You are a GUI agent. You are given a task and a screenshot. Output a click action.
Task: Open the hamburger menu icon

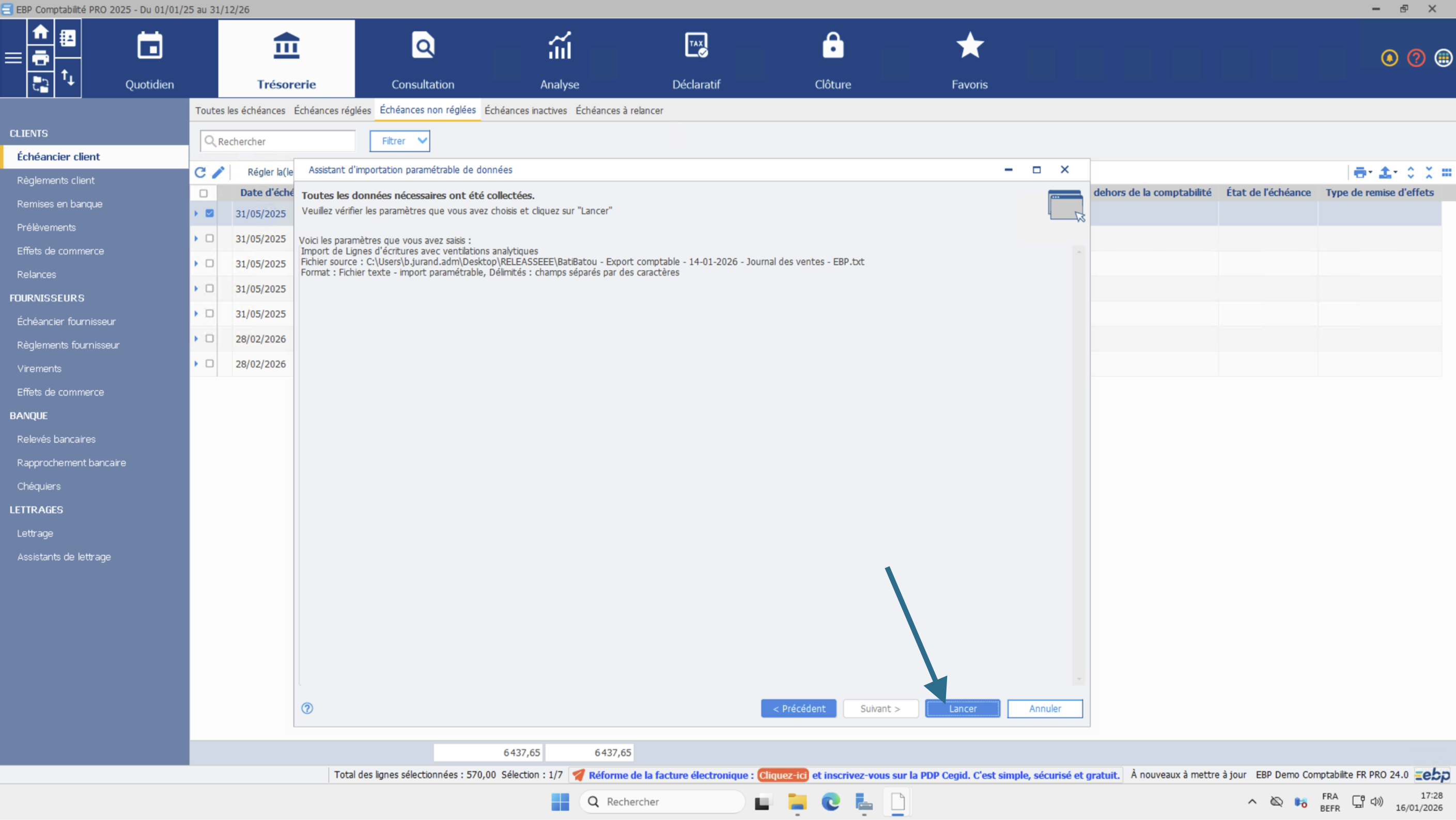pyautogui.click(x=13, y=58)
